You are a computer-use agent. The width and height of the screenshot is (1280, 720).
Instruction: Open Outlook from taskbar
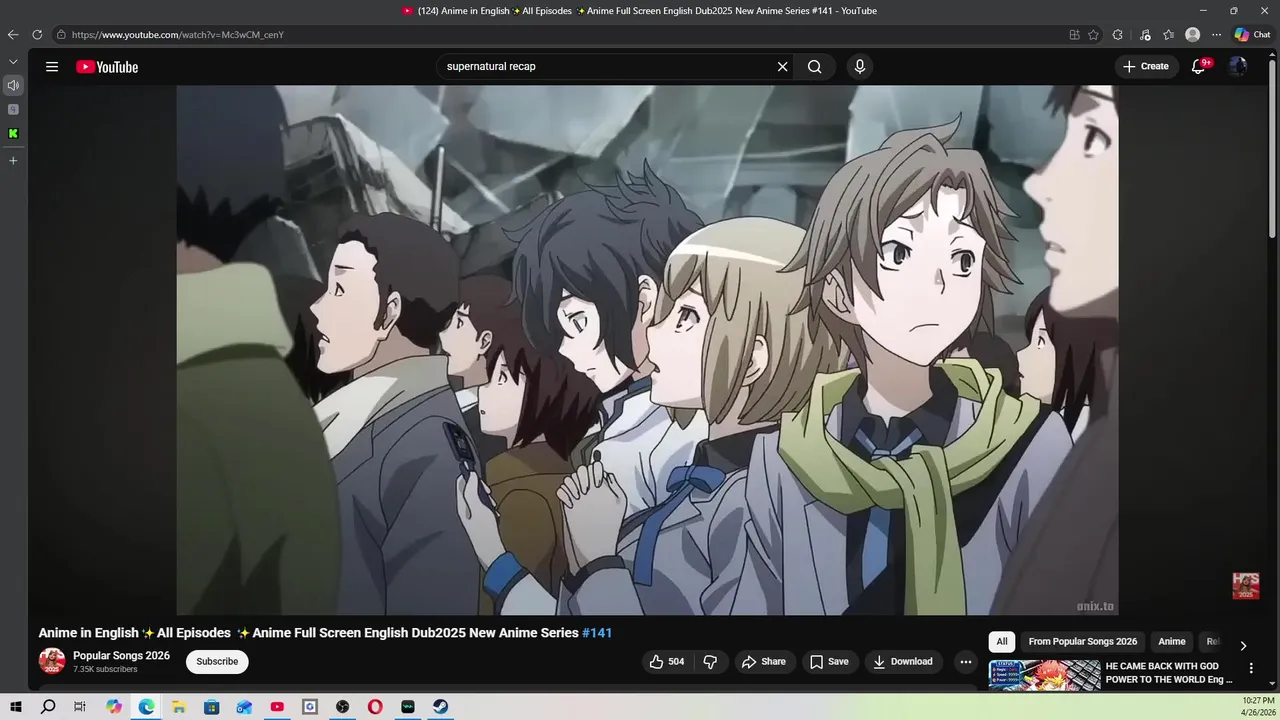(244, 707)
